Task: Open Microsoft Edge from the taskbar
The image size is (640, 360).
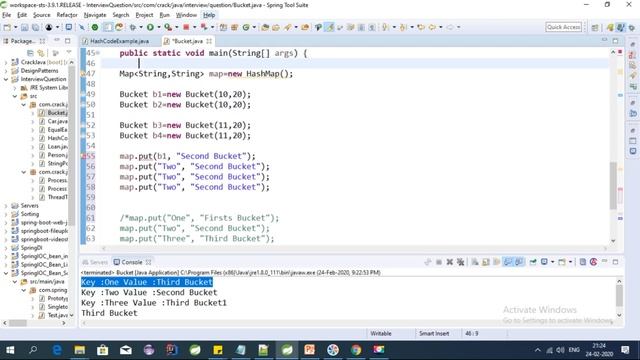Action: (x=57, y=350)
